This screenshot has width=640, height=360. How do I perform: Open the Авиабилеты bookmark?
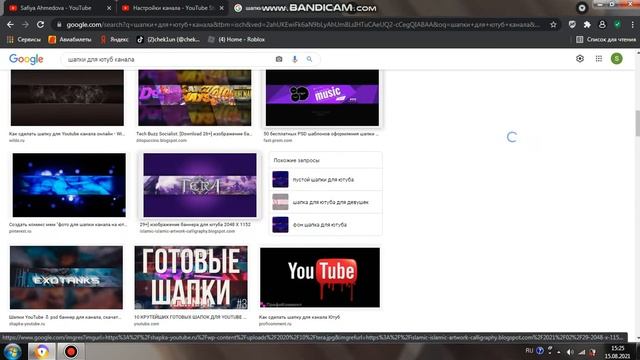70,40
